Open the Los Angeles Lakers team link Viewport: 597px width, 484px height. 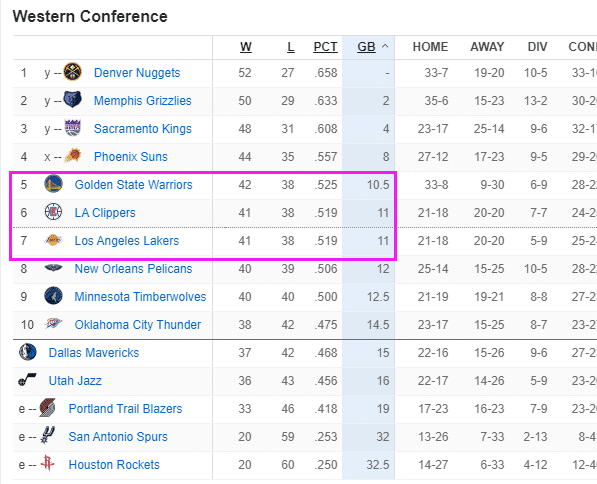pyautogui.click(x=126, y=241)
